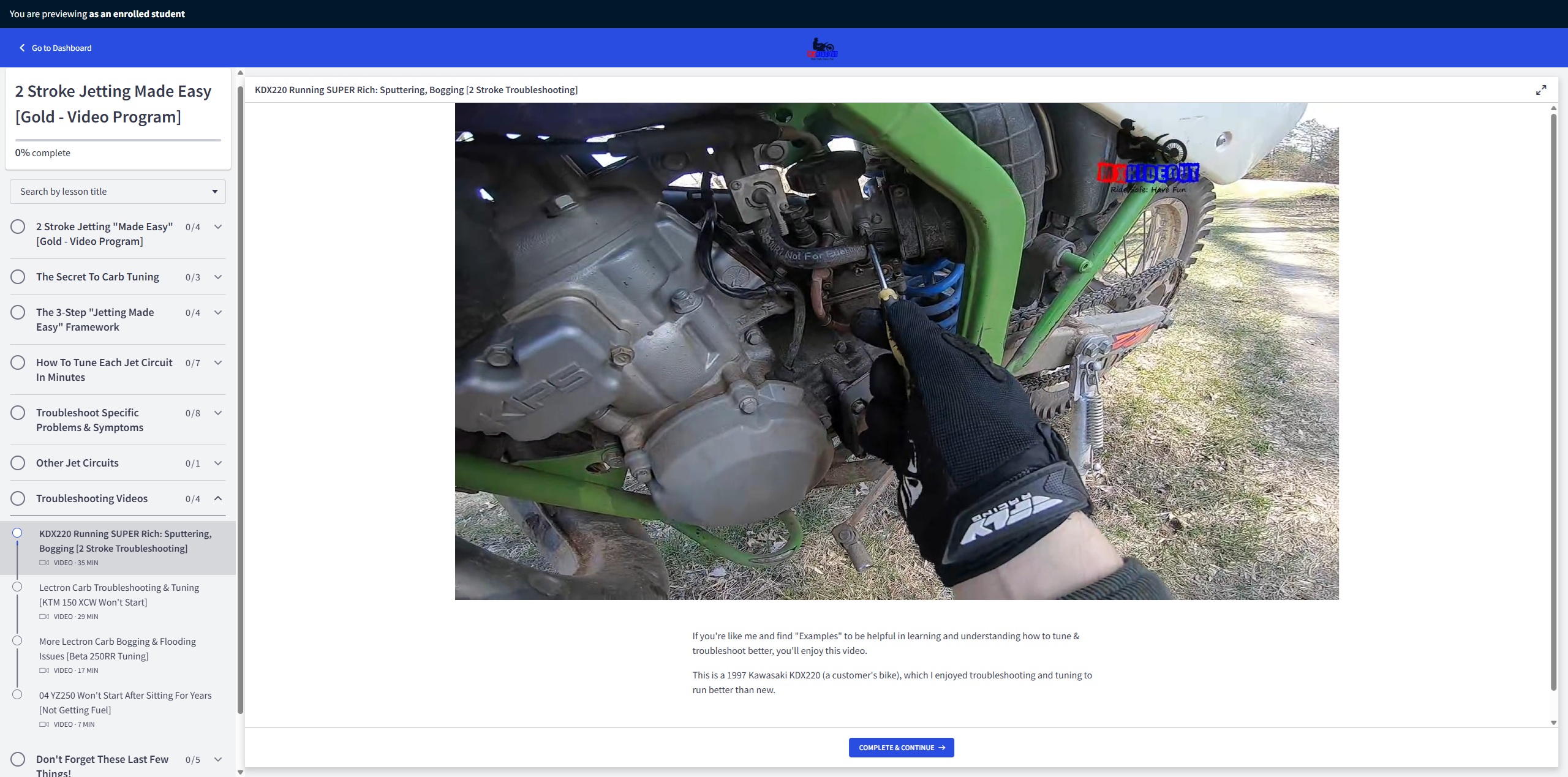Image resolution: width=1568 pixels, height=777 pixels.
Task: Click How To Tune Each Jet Circuit heading
Action: click(104, 370)
